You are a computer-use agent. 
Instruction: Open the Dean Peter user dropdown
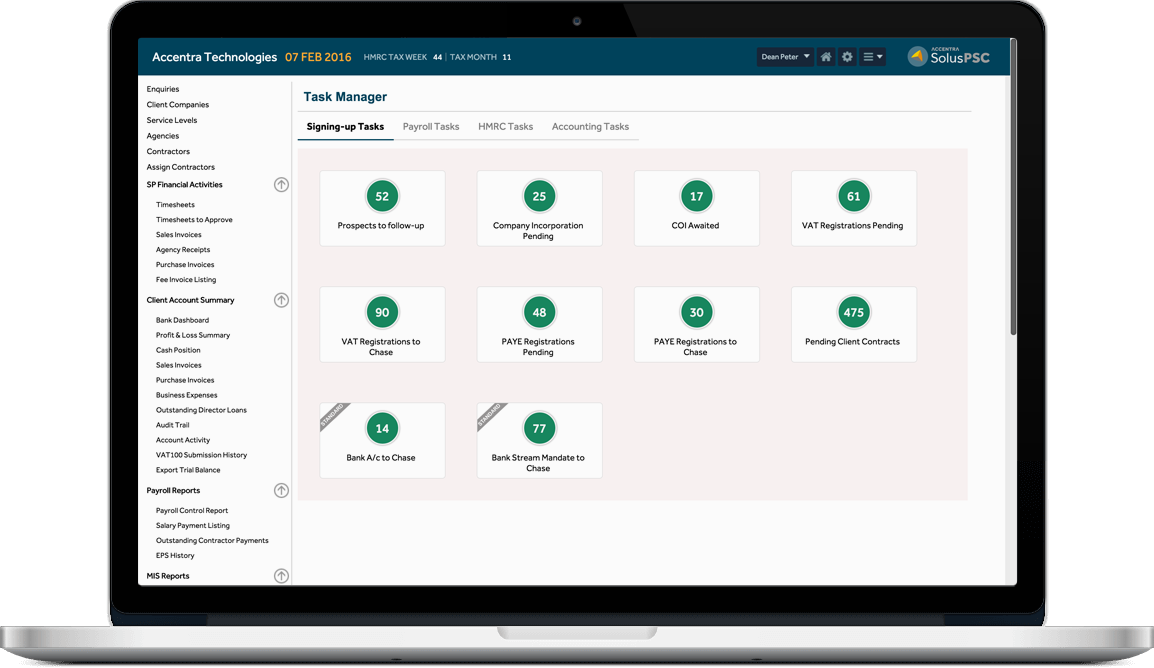(785, 57)
